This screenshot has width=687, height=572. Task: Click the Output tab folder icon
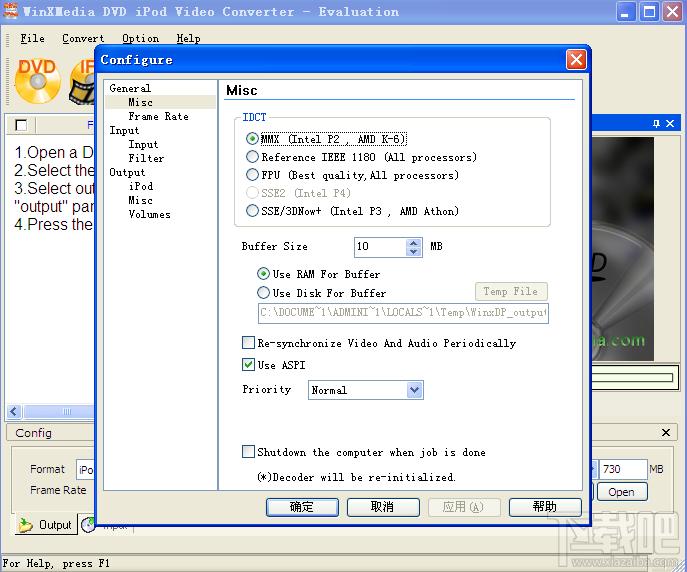[26, 525]
